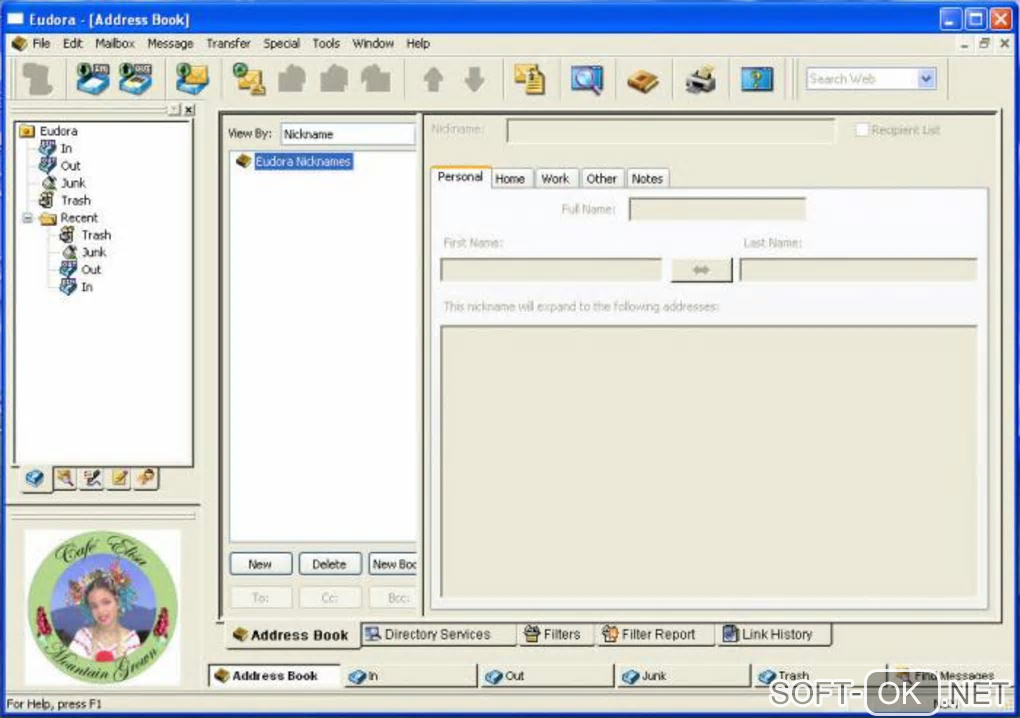Select the Out mailbox under Recent
The image size is (1020, 718).
(x=91, y=269)
